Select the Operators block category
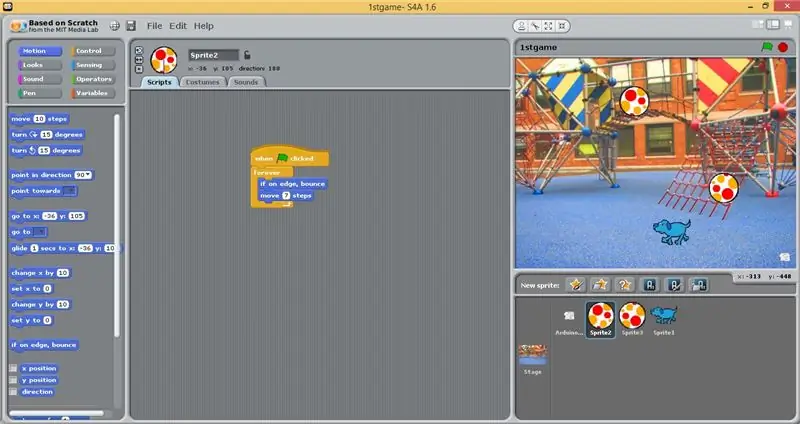 [93, 79]
